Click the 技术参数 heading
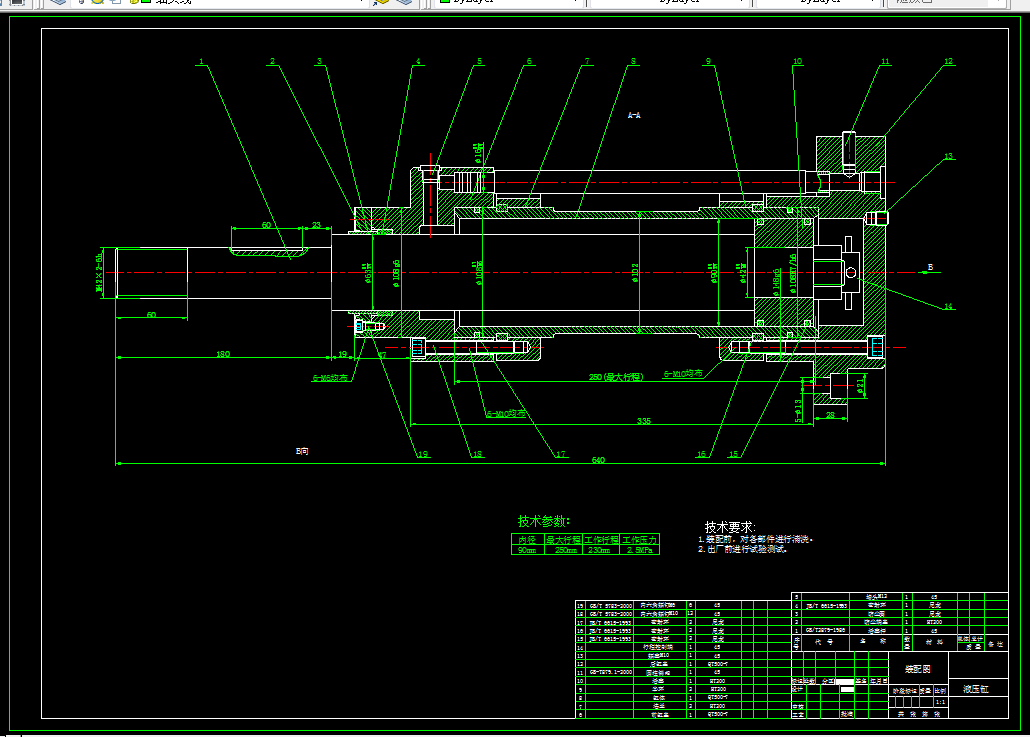Viewport: 1030px width, 737px height. coord(544,522)
